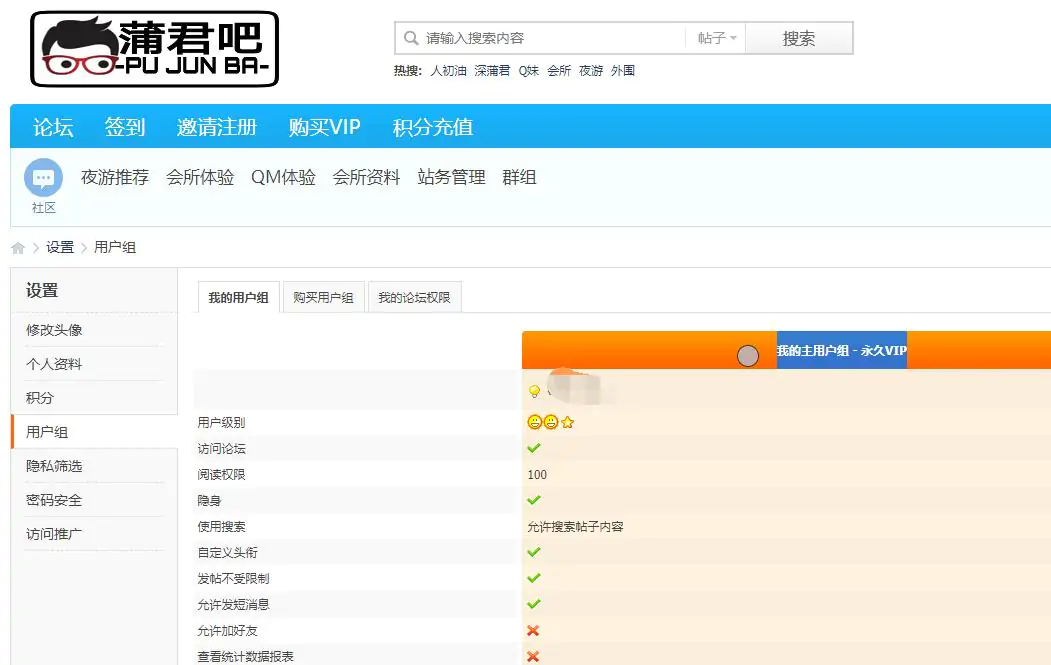Open the 购买VIP nav item
Image resolution: width=1051 pixels, height=665 pixels.
(x=325, y=127)
